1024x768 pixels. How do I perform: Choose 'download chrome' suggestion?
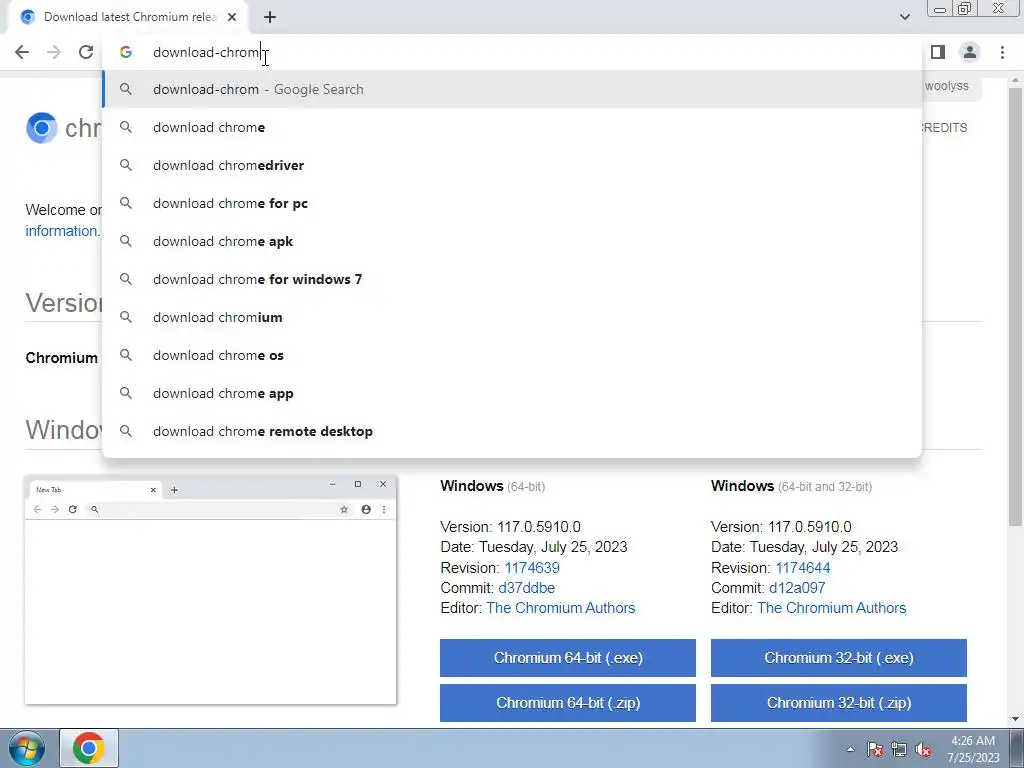pyautogui.click(x=512, y=127)
